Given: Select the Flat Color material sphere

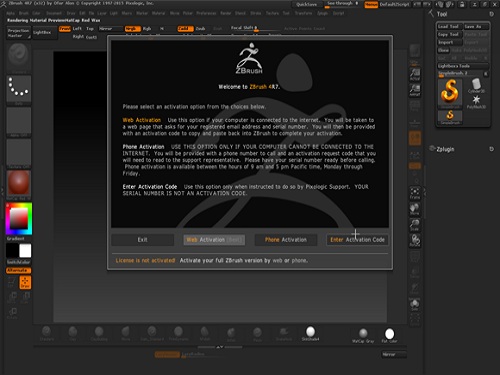Looking at the screenshot, I should [389, 335].
